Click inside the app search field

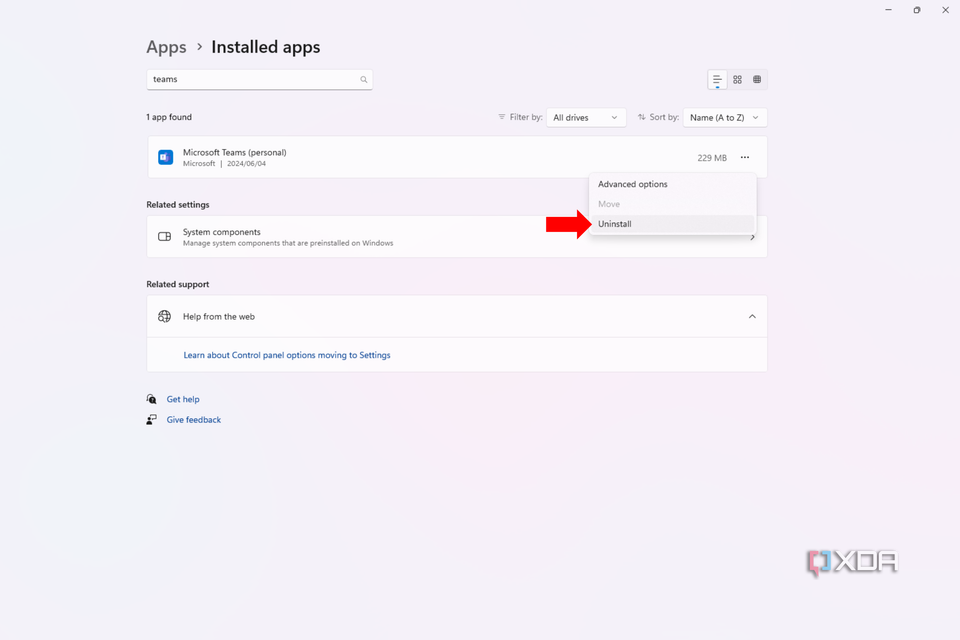pos(250,79)
